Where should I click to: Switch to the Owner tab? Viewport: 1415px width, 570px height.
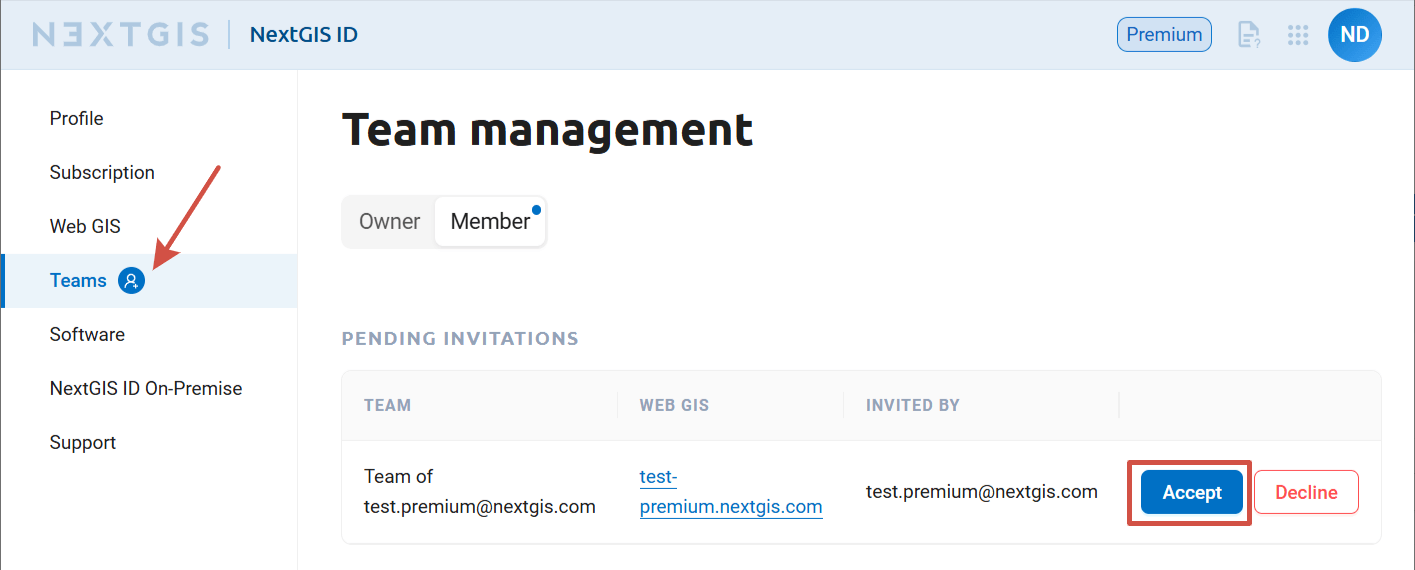pyautogui.click(x=390, y=221)
